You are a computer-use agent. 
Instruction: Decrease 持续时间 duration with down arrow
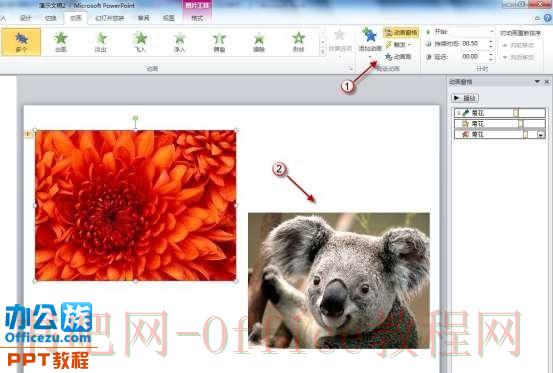pyautogui.click(x=491, y=46)
